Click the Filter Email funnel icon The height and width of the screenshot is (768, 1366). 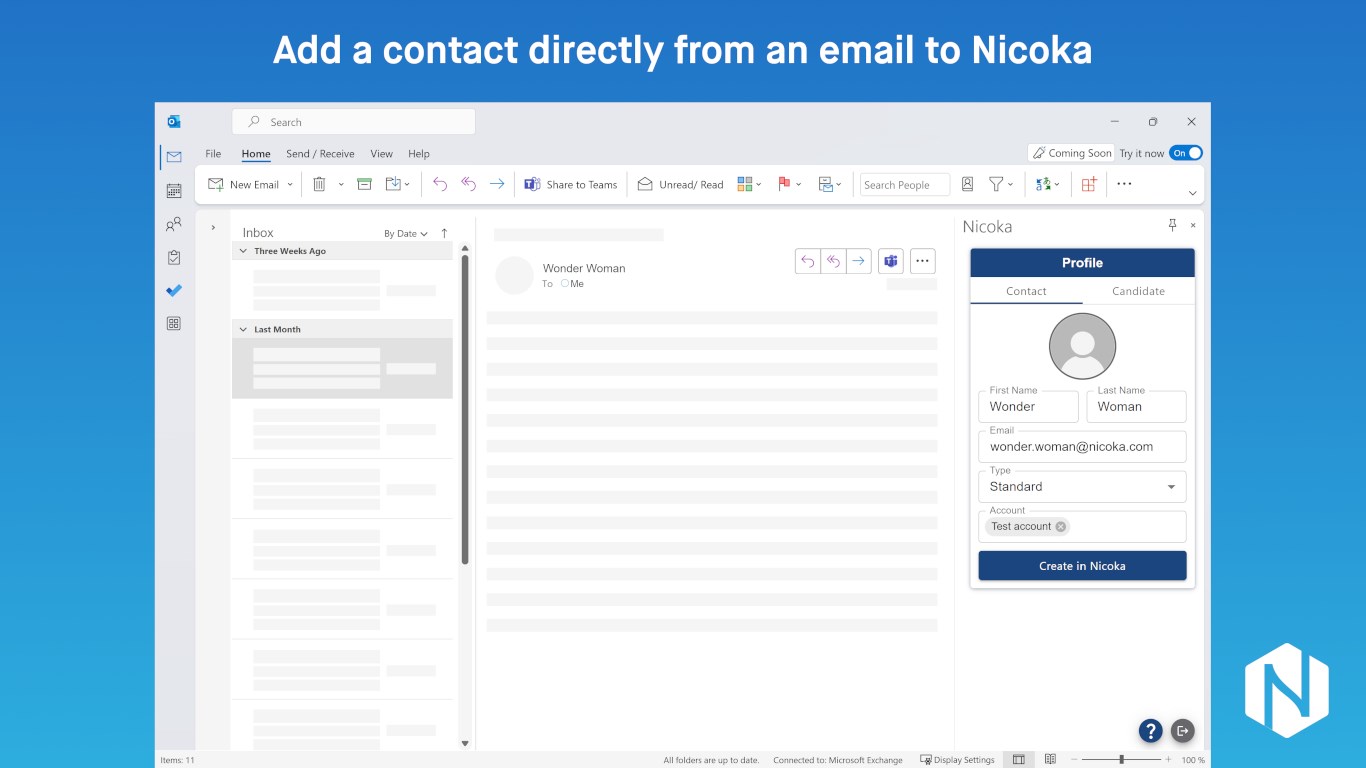pos(996,184)
